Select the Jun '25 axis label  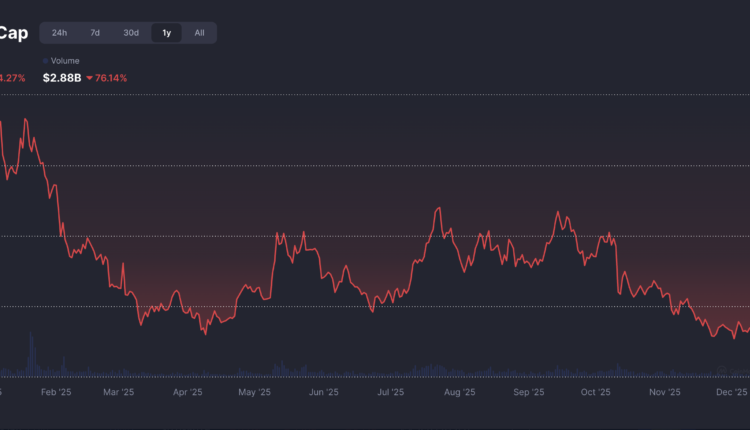323,393
